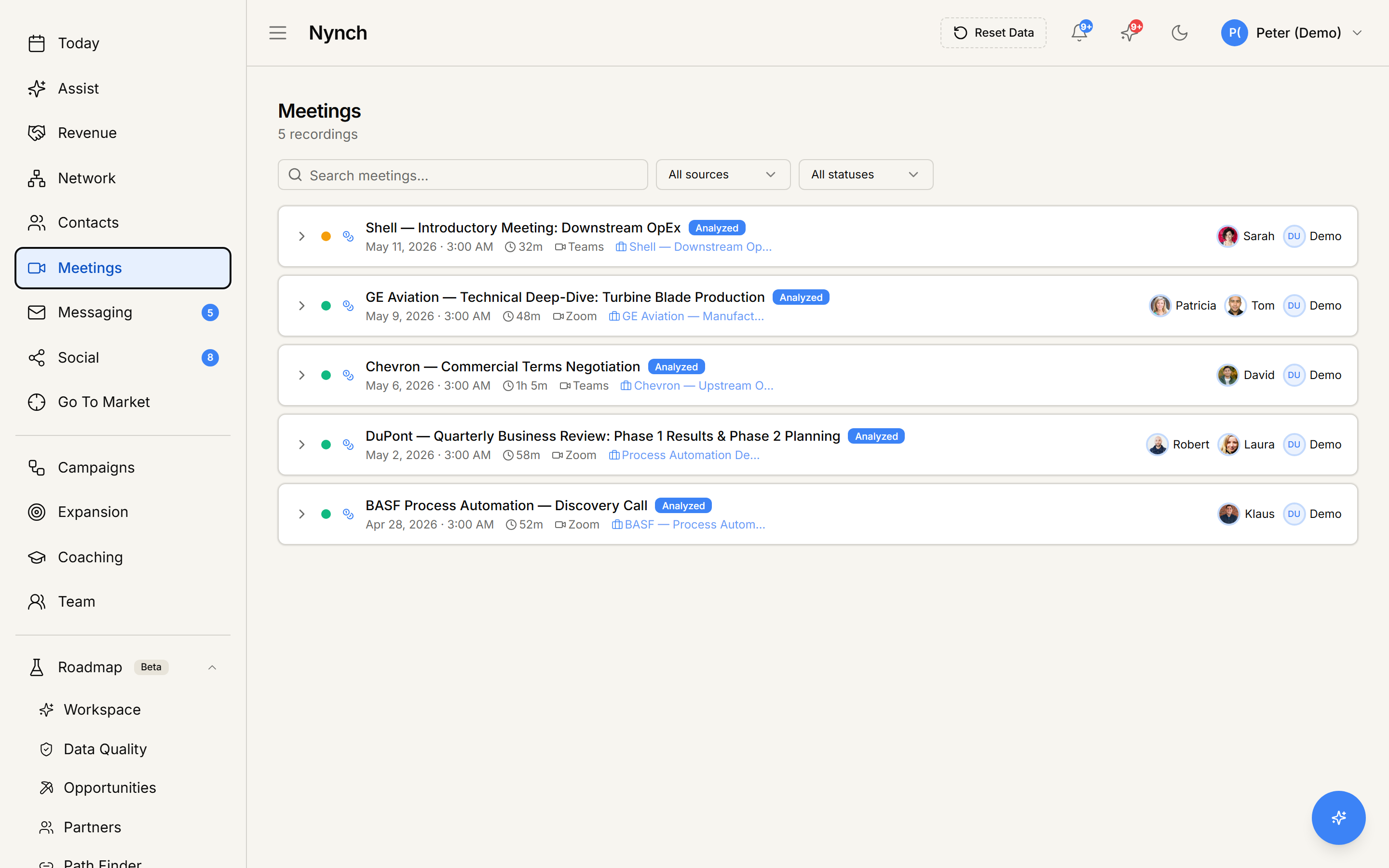
Task: Click the Reset Data button
Action: (x=993, y=33)
